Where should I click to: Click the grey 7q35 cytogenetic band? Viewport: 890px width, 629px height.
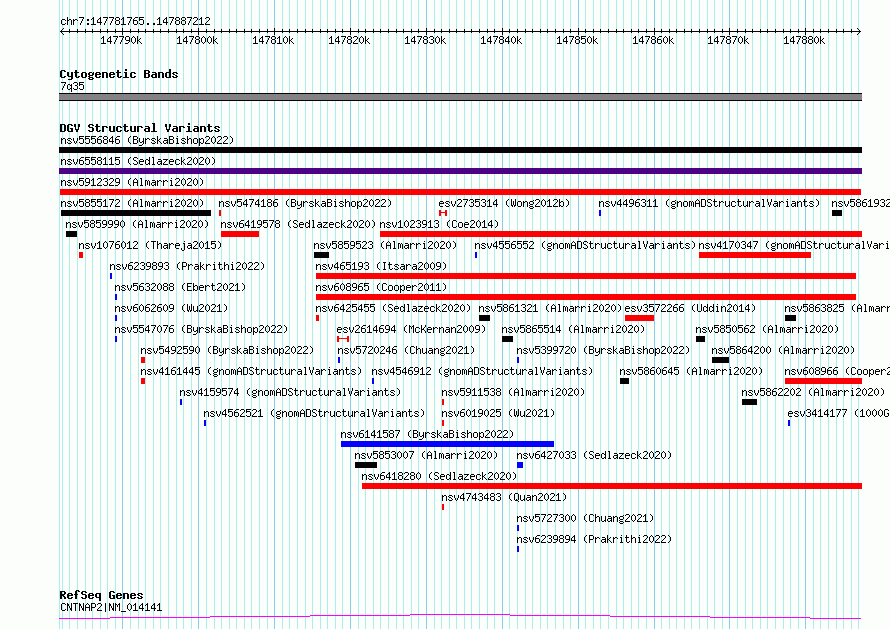click(x=460, y=97)
